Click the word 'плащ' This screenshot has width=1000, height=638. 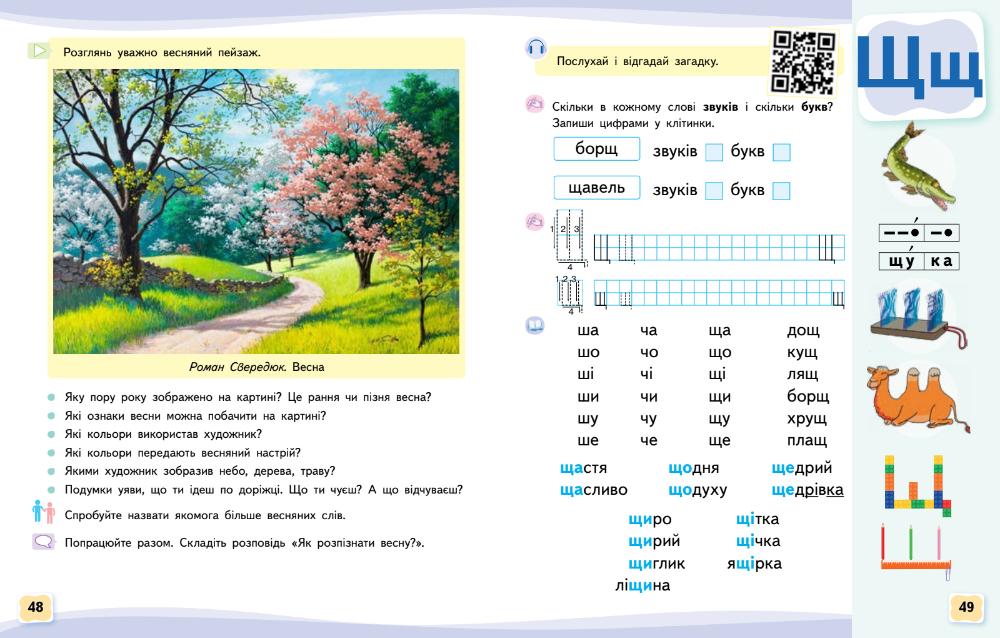click(x=807, y=440)
